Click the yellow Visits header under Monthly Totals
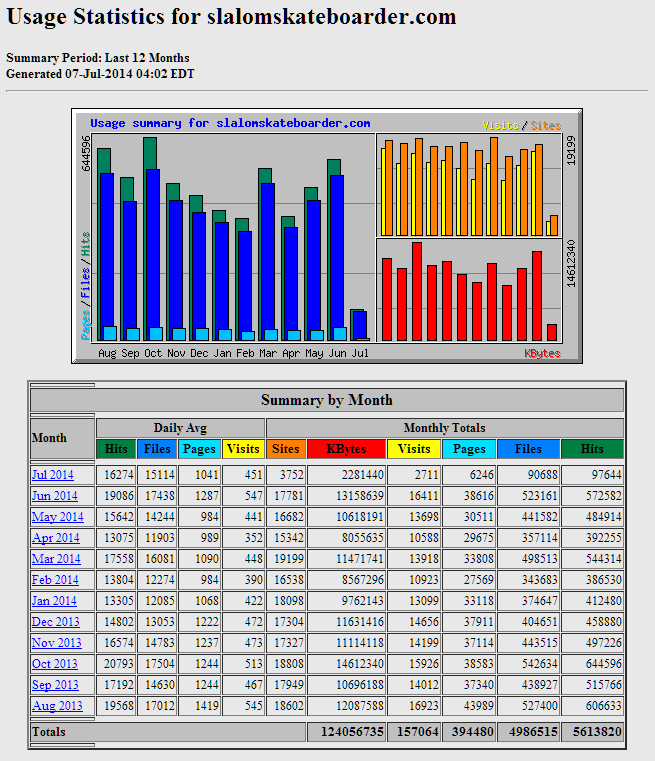The width and height of the screenshot is (655, 761). click(413, 449)
